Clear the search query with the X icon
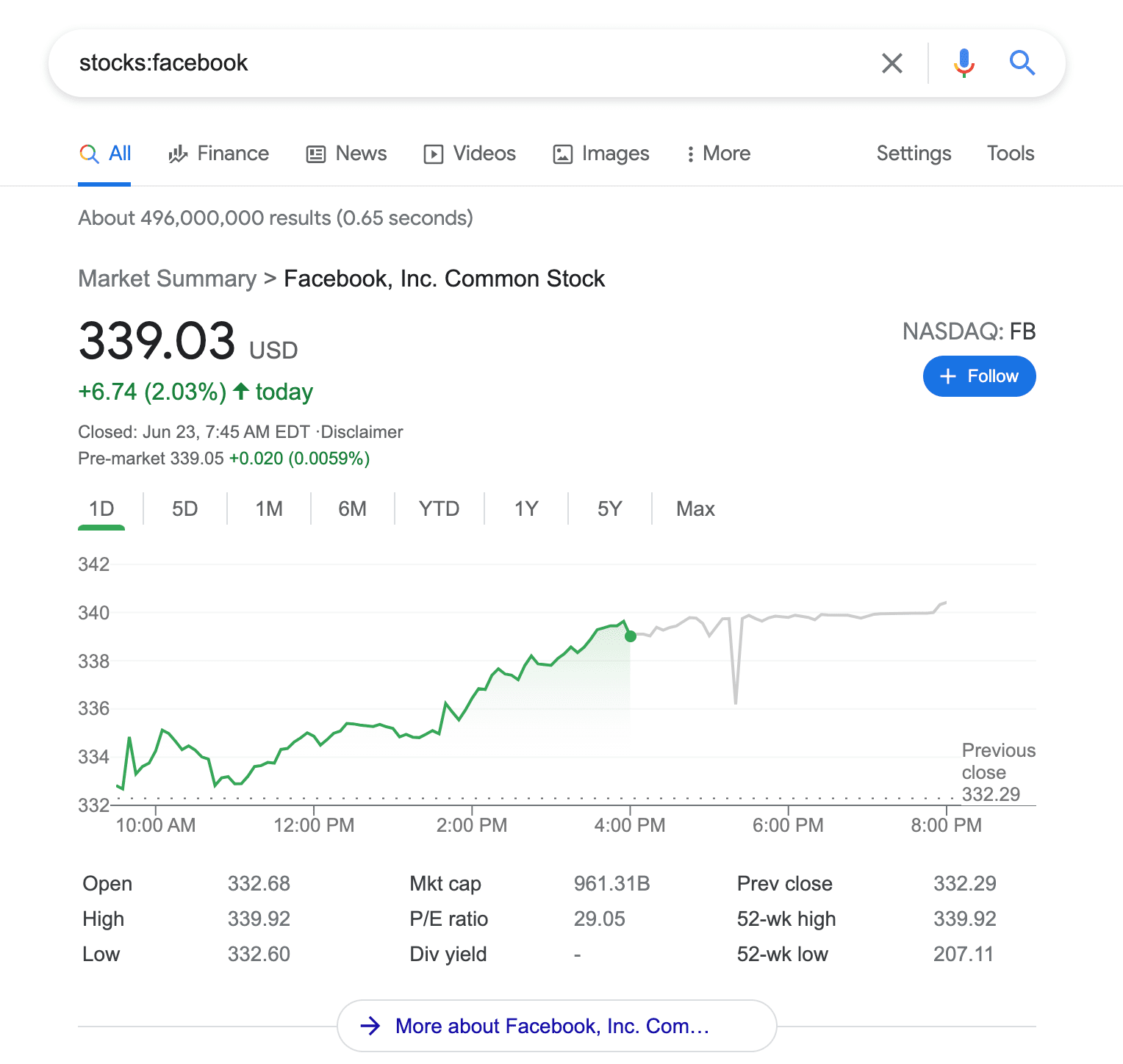This screenshot has height=1064, width=1123. [891, 63]
